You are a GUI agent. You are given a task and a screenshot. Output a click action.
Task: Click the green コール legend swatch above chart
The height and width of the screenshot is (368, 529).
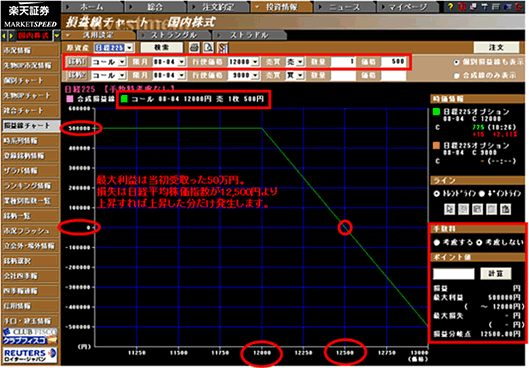124,99
